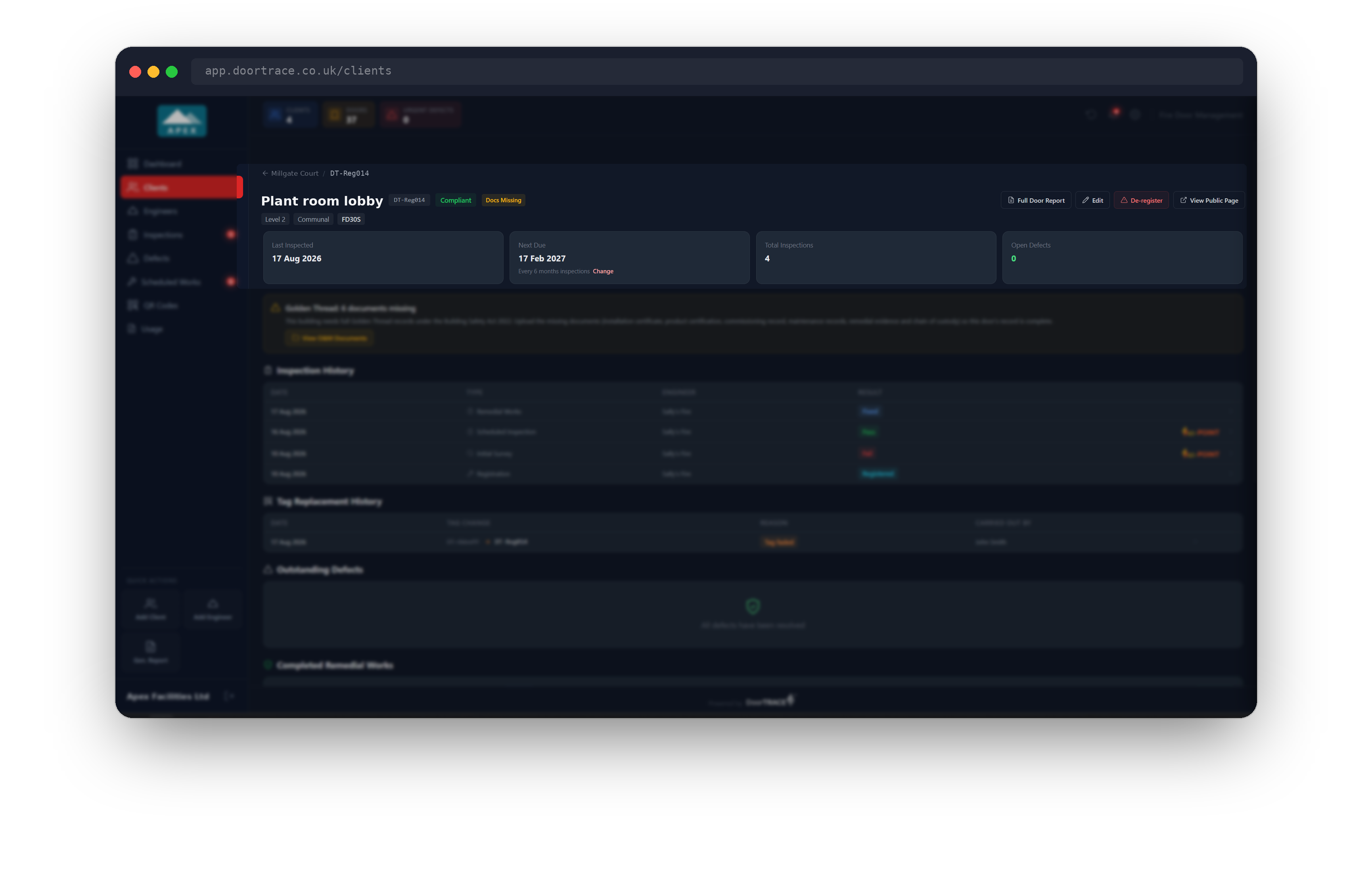Click the Level 2 tag
The height and width of the screenshot is (883, 1372).
[275, 219]
